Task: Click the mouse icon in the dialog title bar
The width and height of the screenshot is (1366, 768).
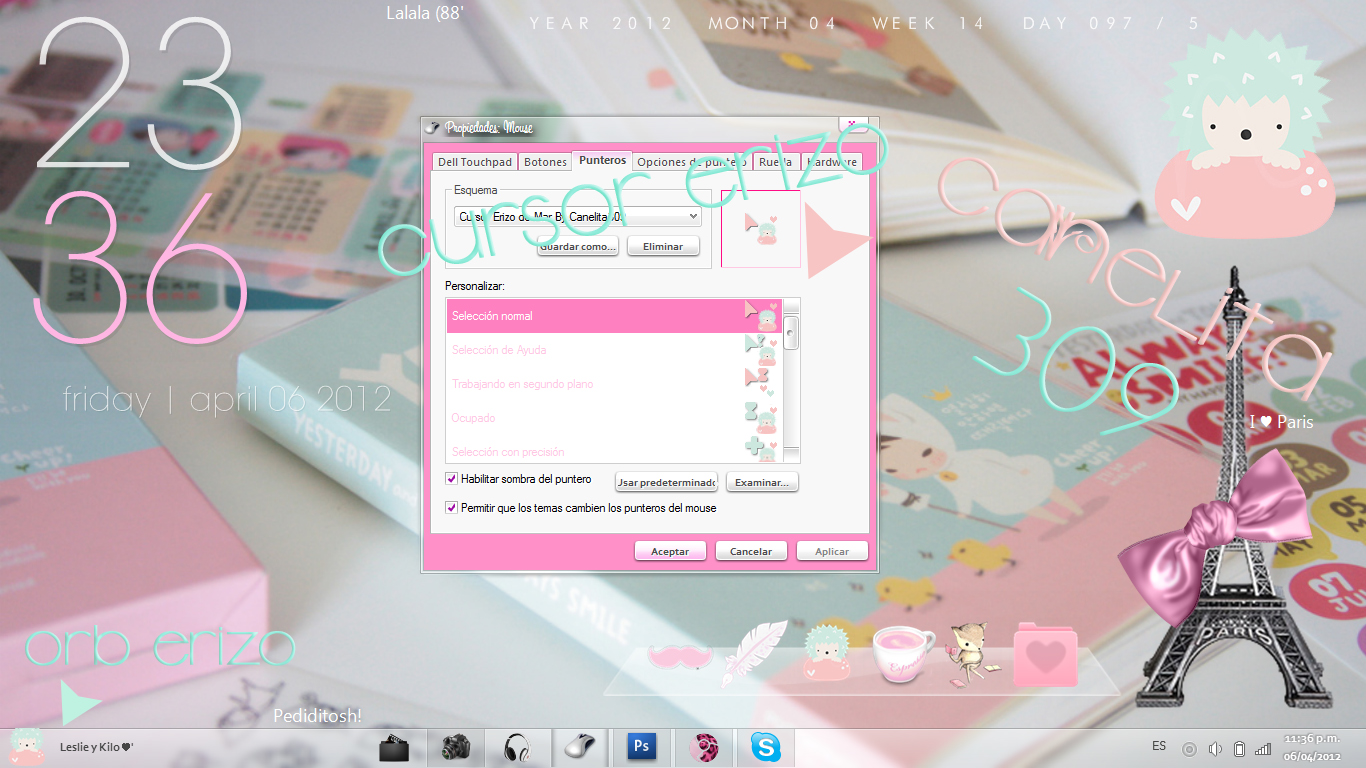Action: 432,127
